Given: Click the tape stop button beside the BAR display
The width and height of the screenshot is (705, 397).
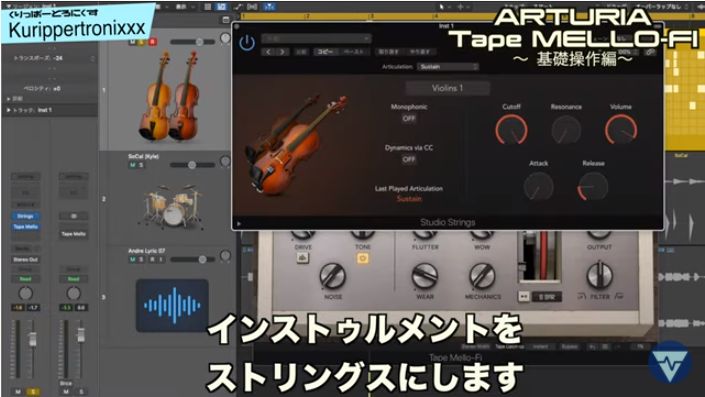Looking at the screenshot, I should point(524,297).
